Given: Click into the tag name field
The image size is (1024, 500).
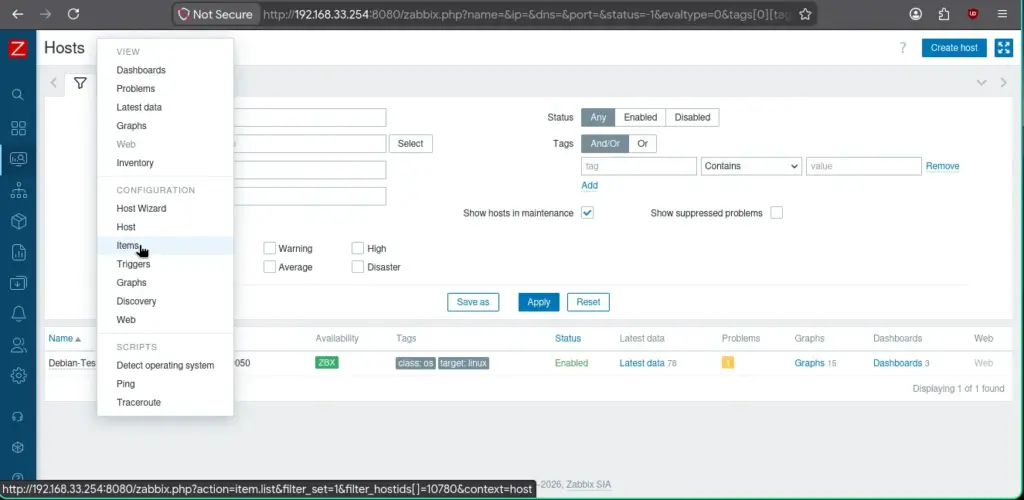Looking at the screenshot, I should coord(639,166).
